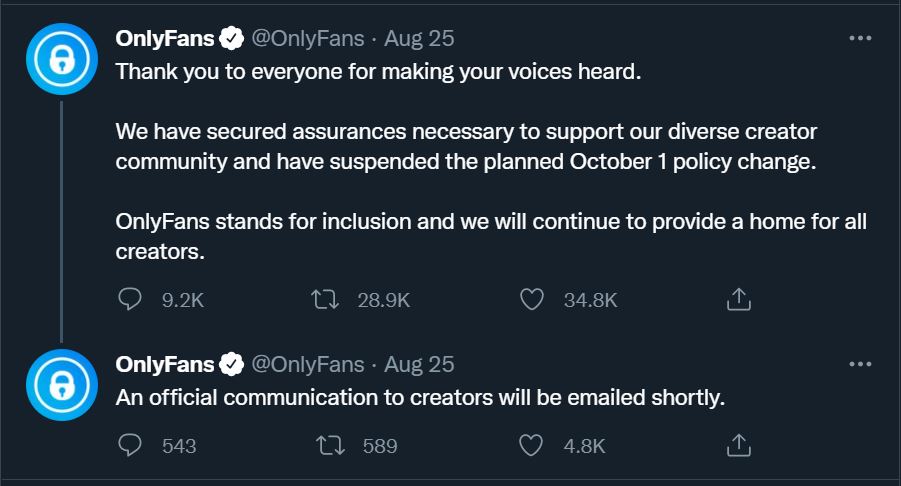Open OnlyFans display name on first tweet
The width and height of the screenshot is (901, 486).
tap(165, 39)
